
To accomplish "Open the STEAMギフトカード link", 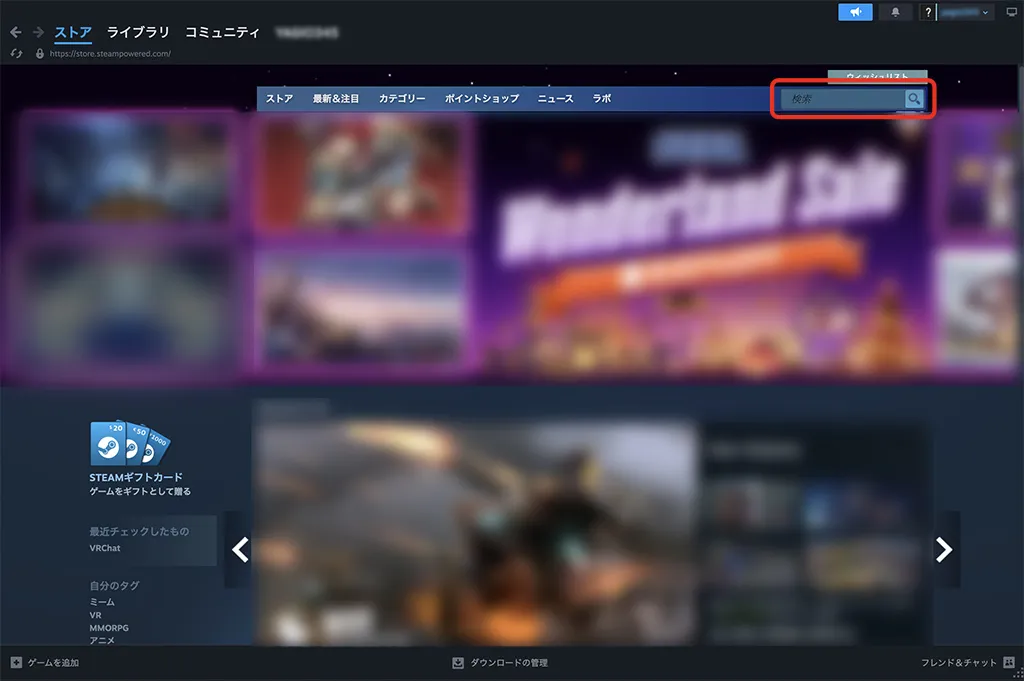I will coord(136,477).
